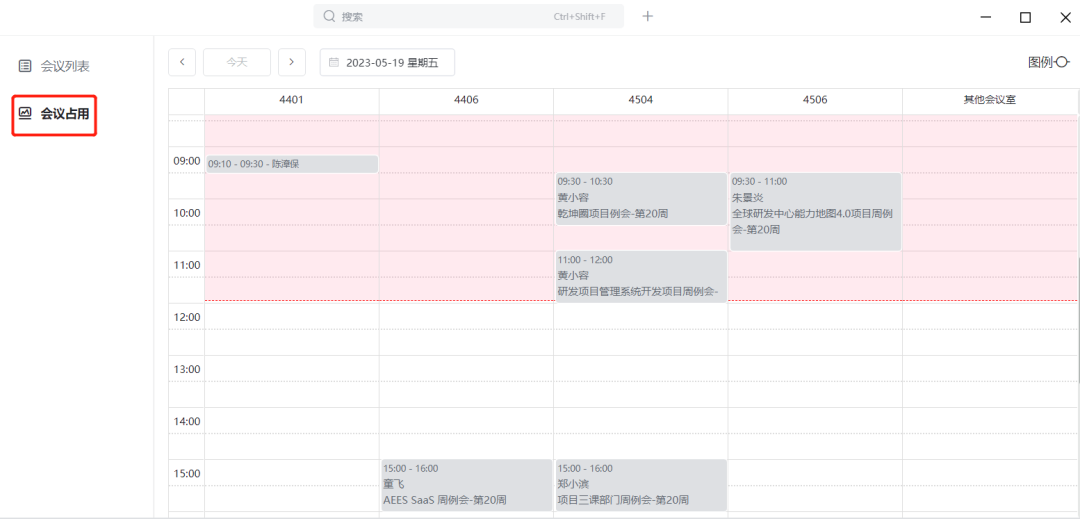Select the 4504 room column header
The width and height of the screenshot is (1080, 519).
641,100
